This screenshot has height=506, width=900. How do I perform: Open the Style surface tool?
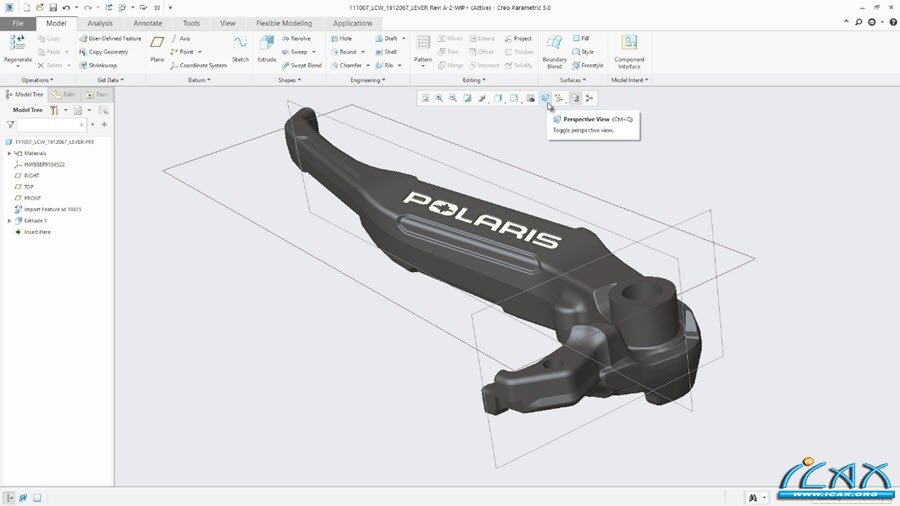tap(583, 52)
